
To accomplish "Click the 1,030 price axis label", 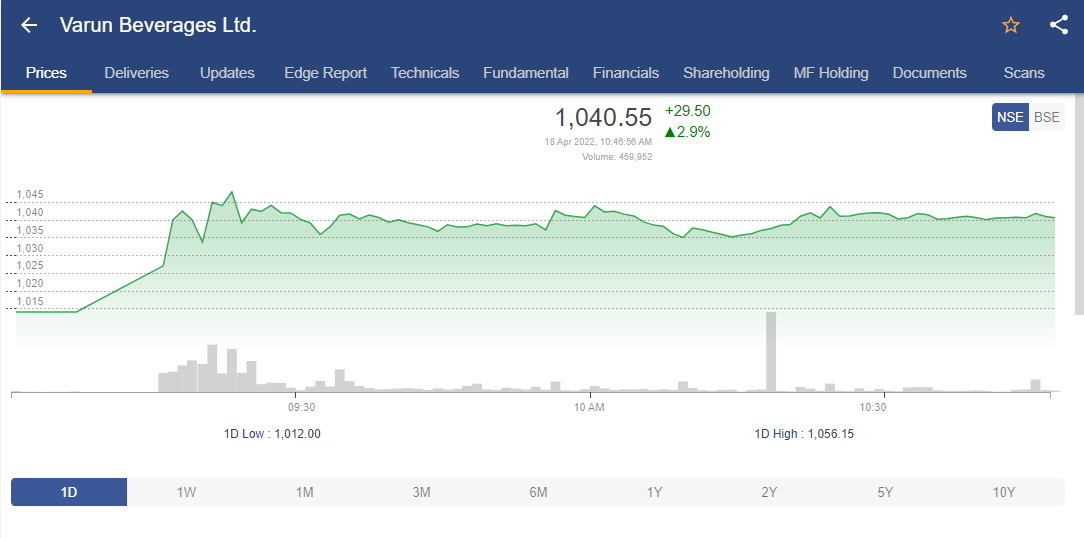I will point(30,248).
